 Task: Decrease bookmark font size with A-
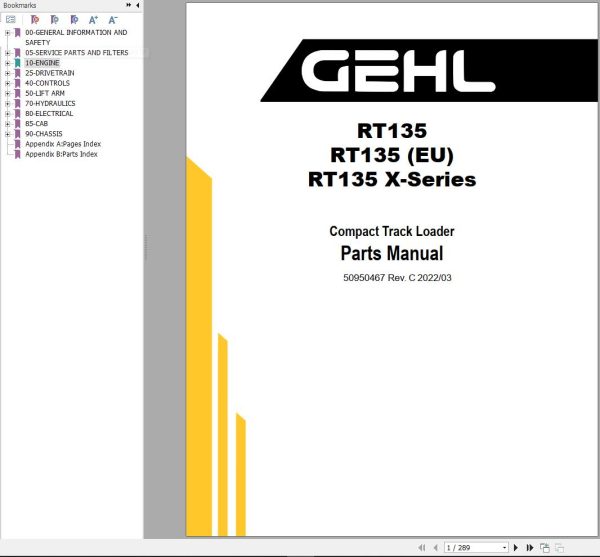pos(112,20)
